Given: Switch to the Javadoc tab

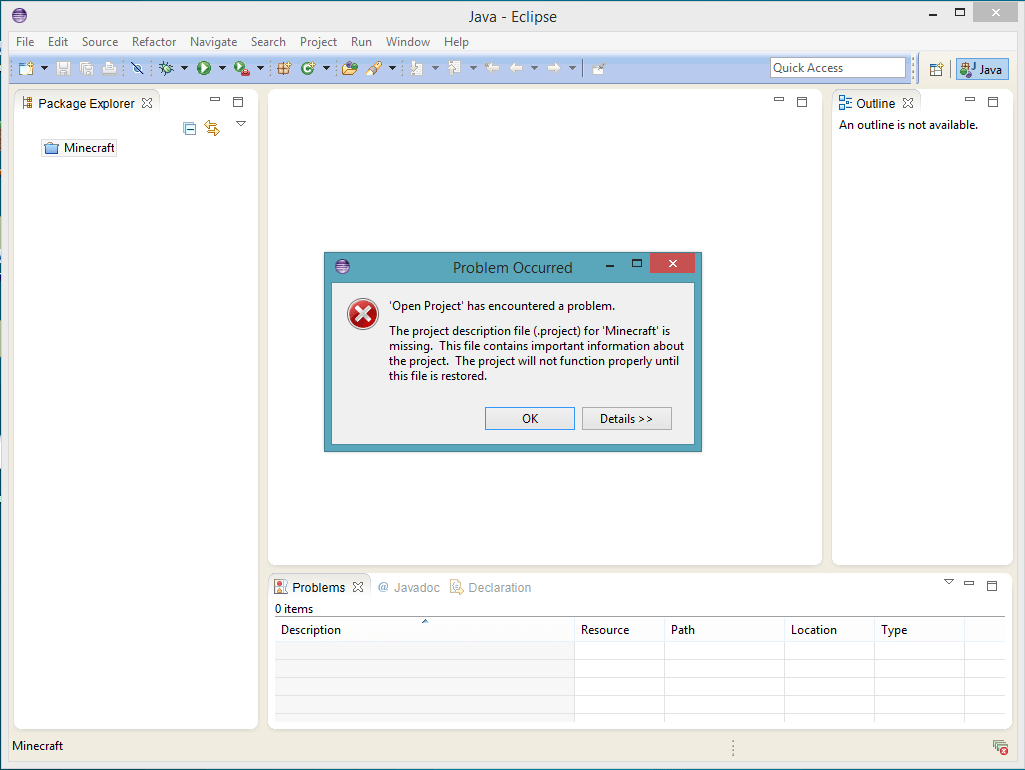Looking at the screenshot, I should 408,588.
